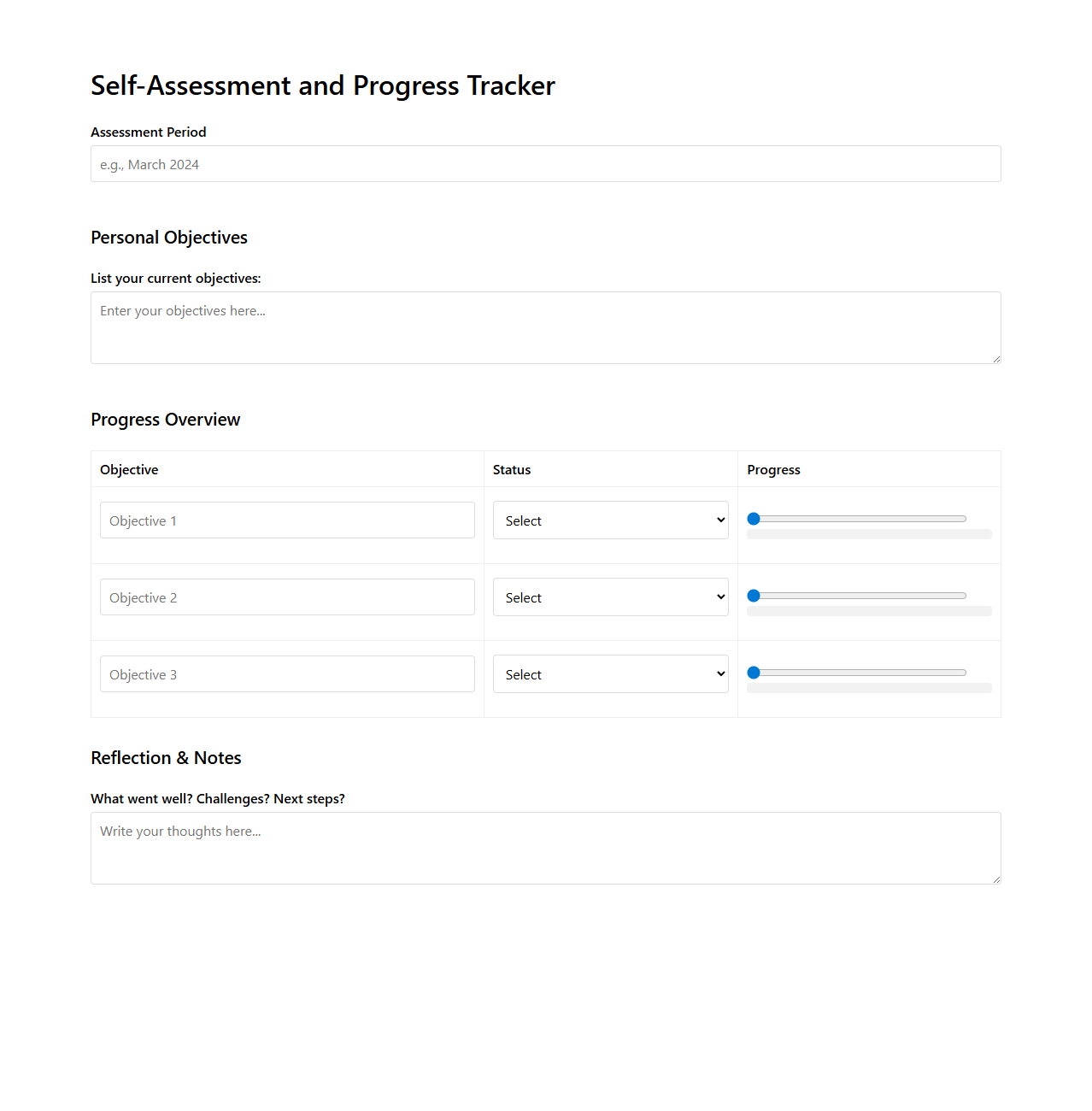Open the Status dropdown for Objective 1

[609, 520]
